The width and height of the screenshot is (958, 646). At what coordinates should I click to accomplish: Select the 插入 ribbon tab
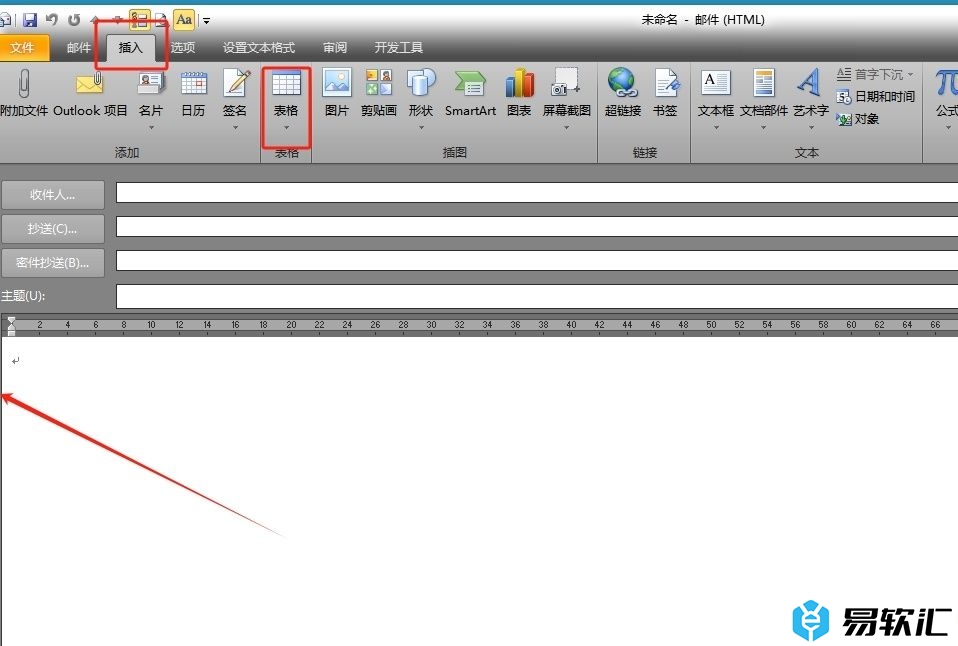[130, 48]
